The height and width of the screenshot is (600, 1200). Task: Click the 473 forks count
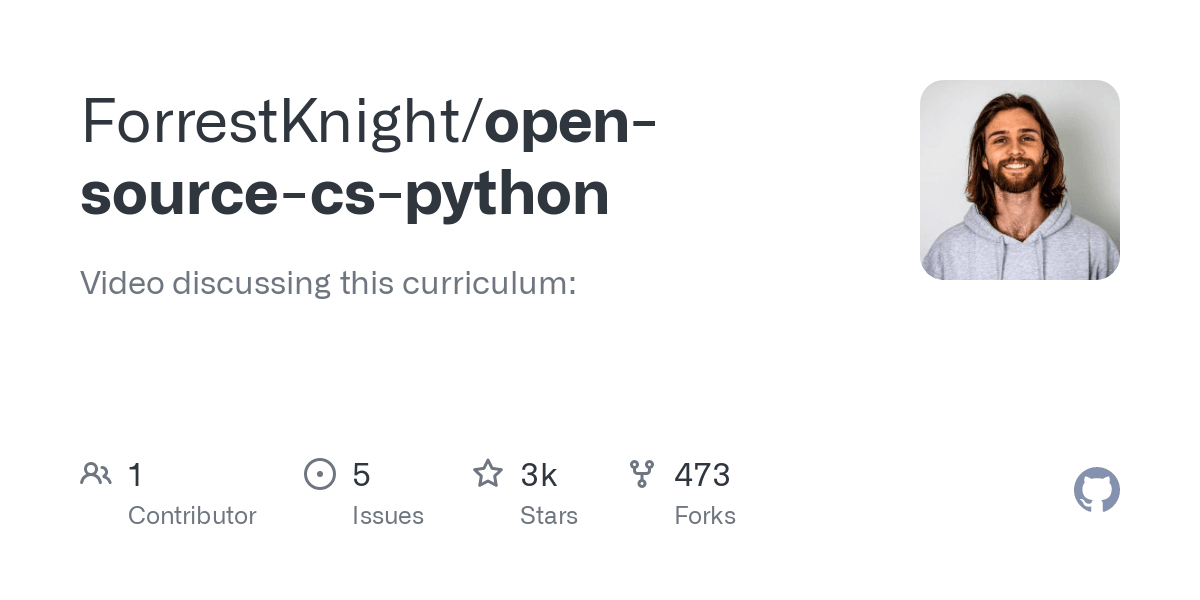702,474
